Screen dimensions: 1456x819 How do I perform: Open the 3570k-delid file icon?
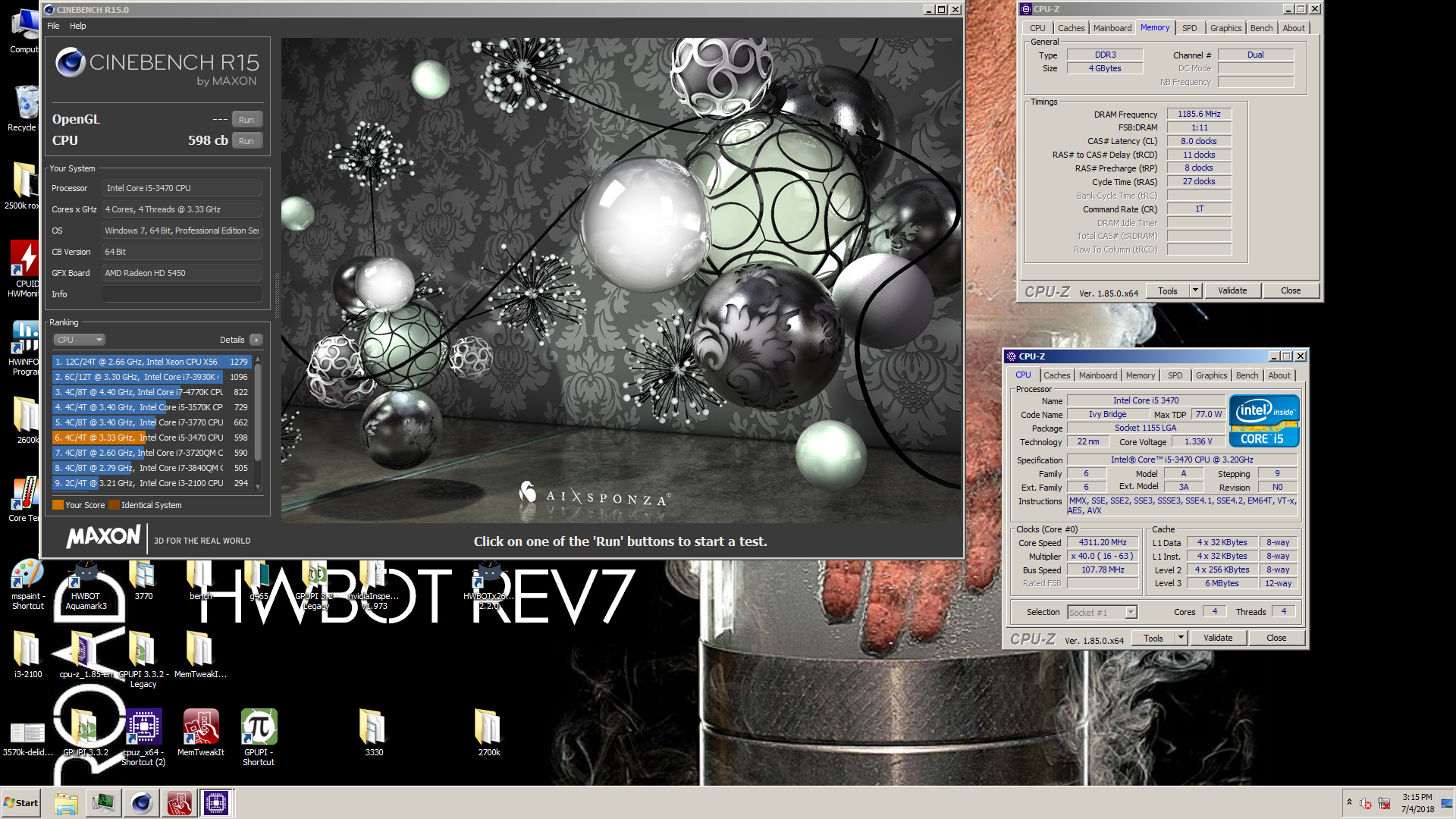pyautogui.click(x=27, y=738)
